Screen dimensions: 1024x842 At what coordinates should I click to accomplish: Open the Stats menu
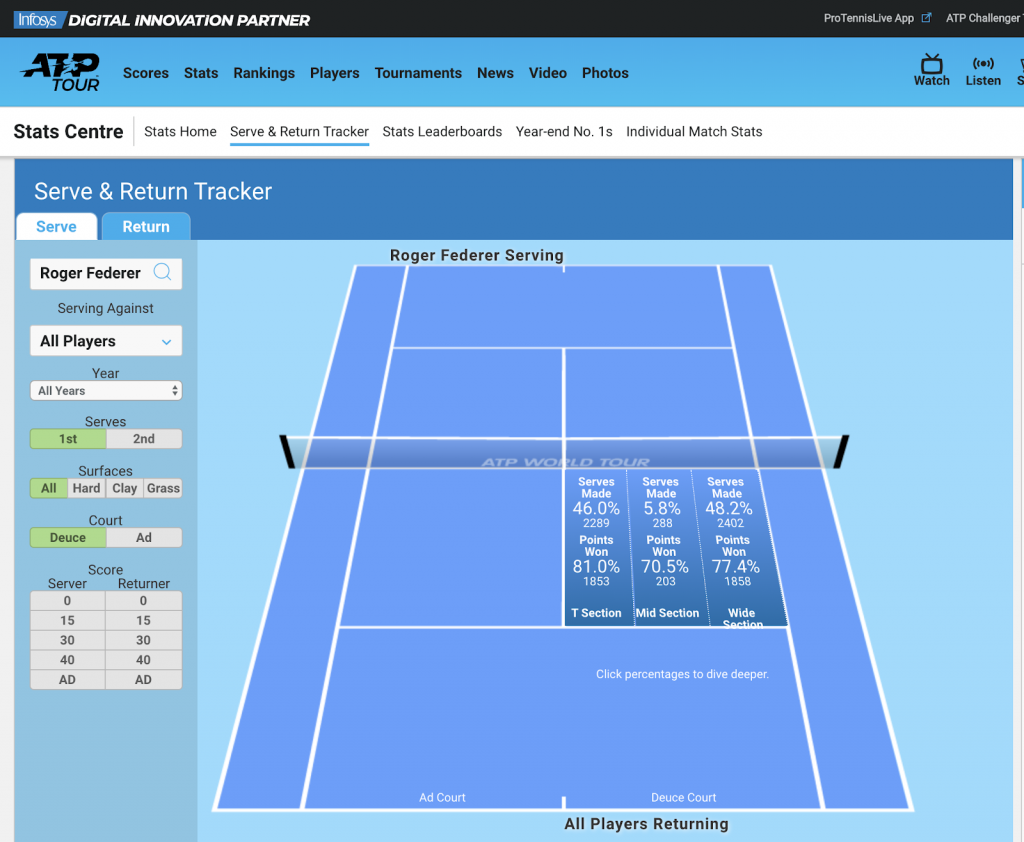click(x=201, y=73)
